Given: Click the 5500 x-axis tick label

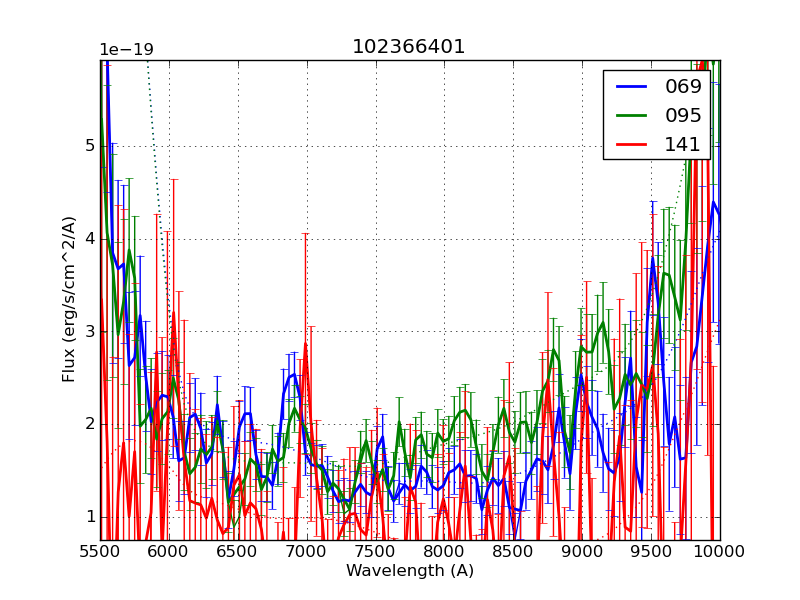Looking at the screenshot, I should tap(100, 552).
